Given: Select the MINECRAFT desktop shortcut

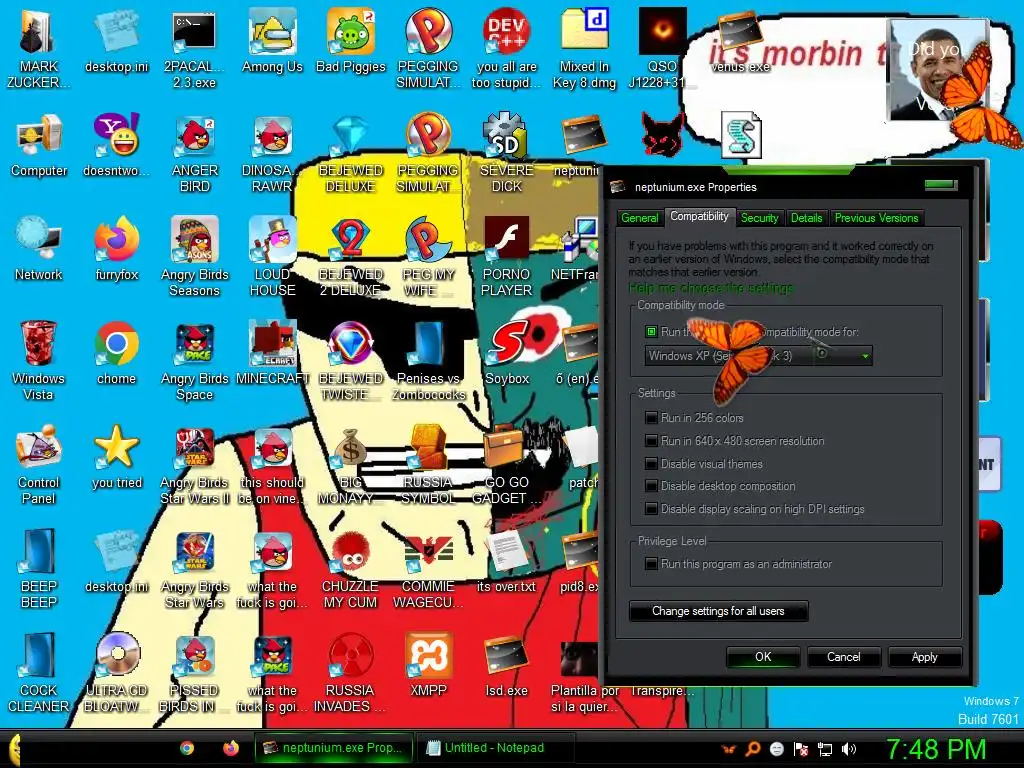Looking at the screenshot, I should coord(272,353).
